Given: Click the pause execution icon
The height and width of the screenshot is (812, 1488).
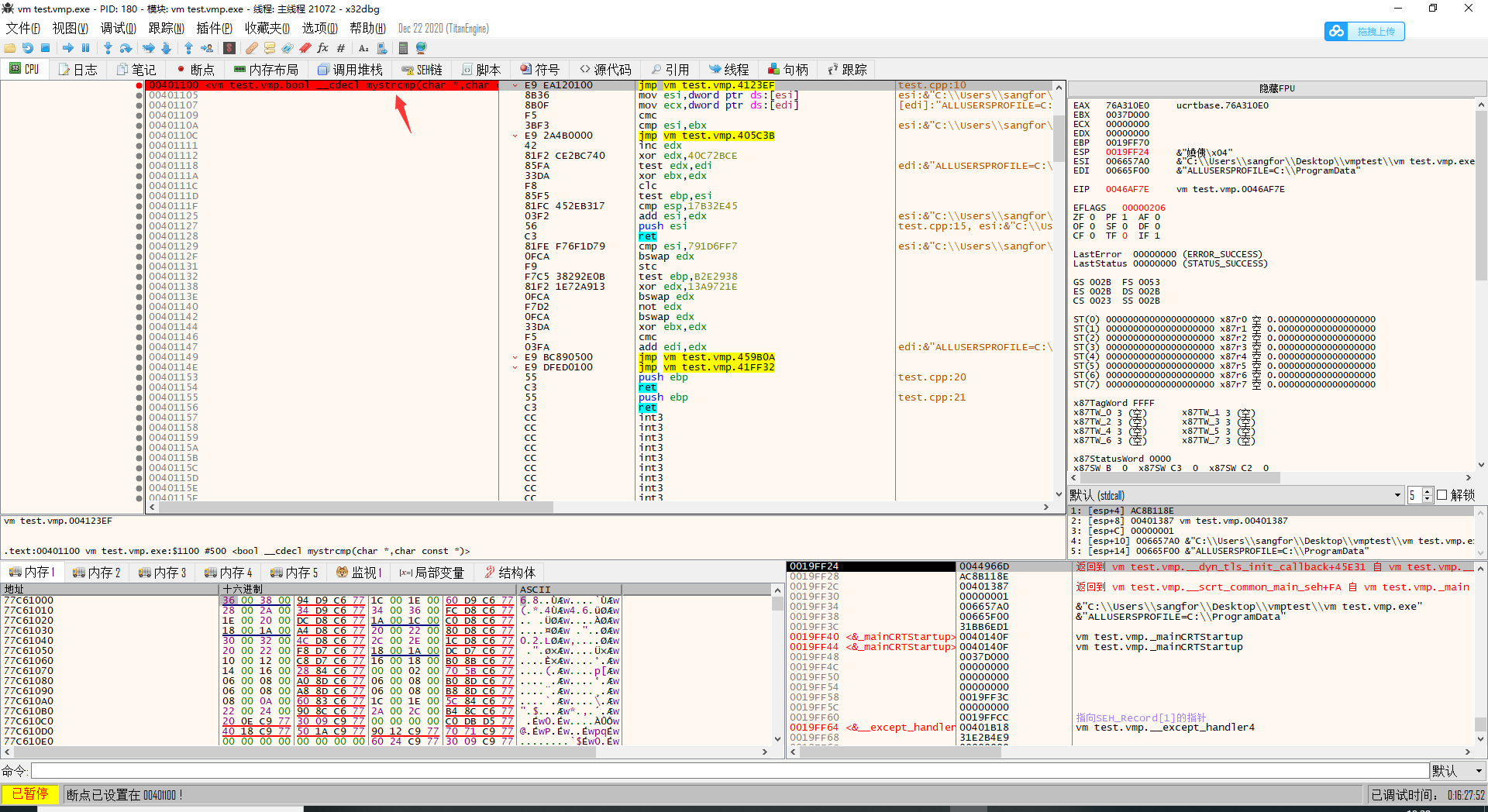Looking at the screenshot, I should [86, 48].
